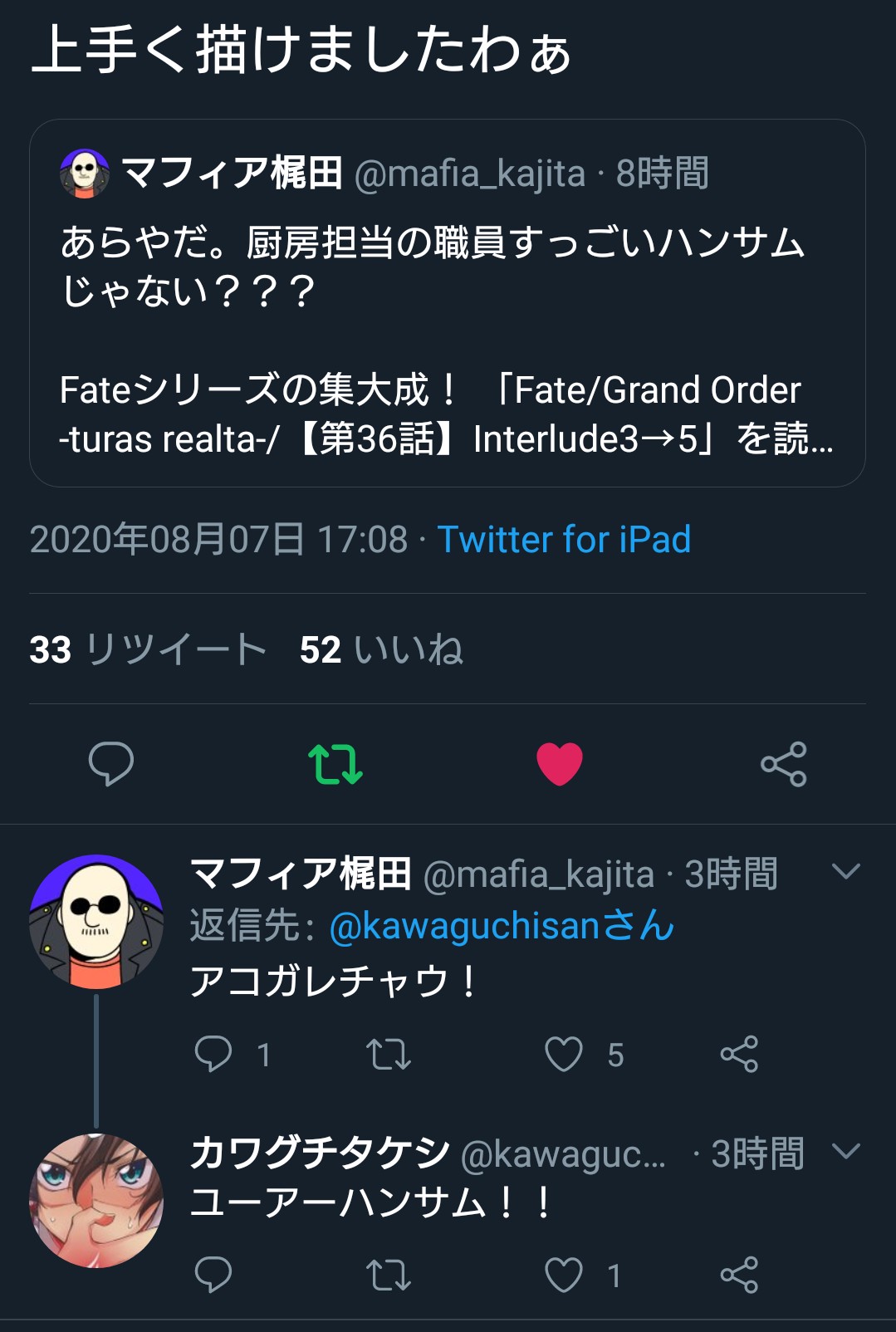This screenshot has height=1332, width=896.
Task: Open マフィア梶田's large profile avatar
Action: [x=96, y=922]
